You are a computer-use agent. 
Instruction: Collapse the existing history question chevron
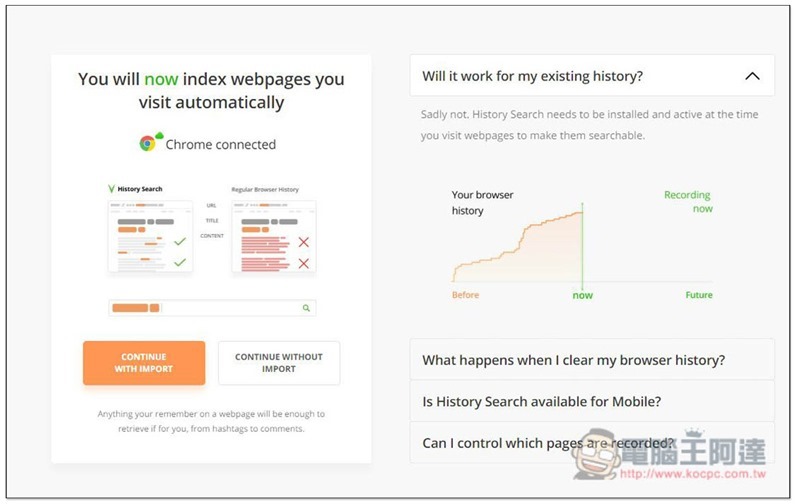752,76
